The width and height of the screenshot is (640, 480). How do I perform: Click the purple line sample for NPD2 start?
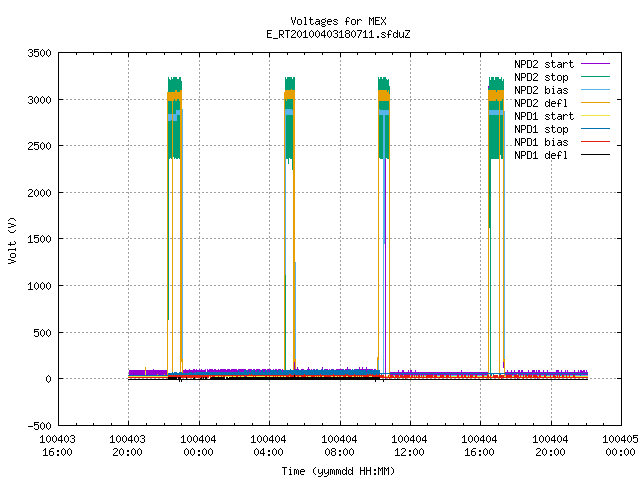(x=596, y=64)
